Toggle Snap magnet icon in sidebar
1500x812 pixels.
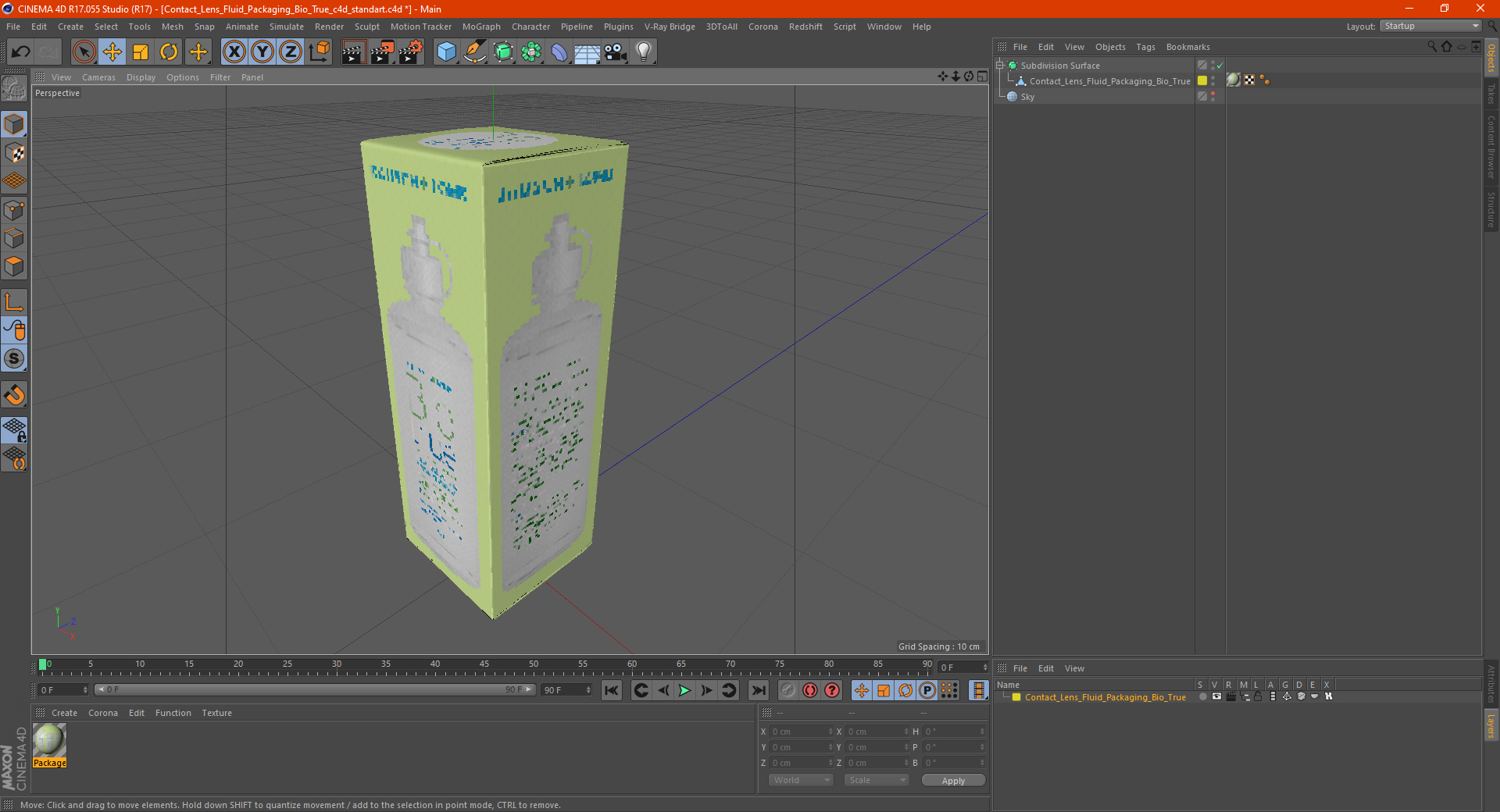point(15,395)
